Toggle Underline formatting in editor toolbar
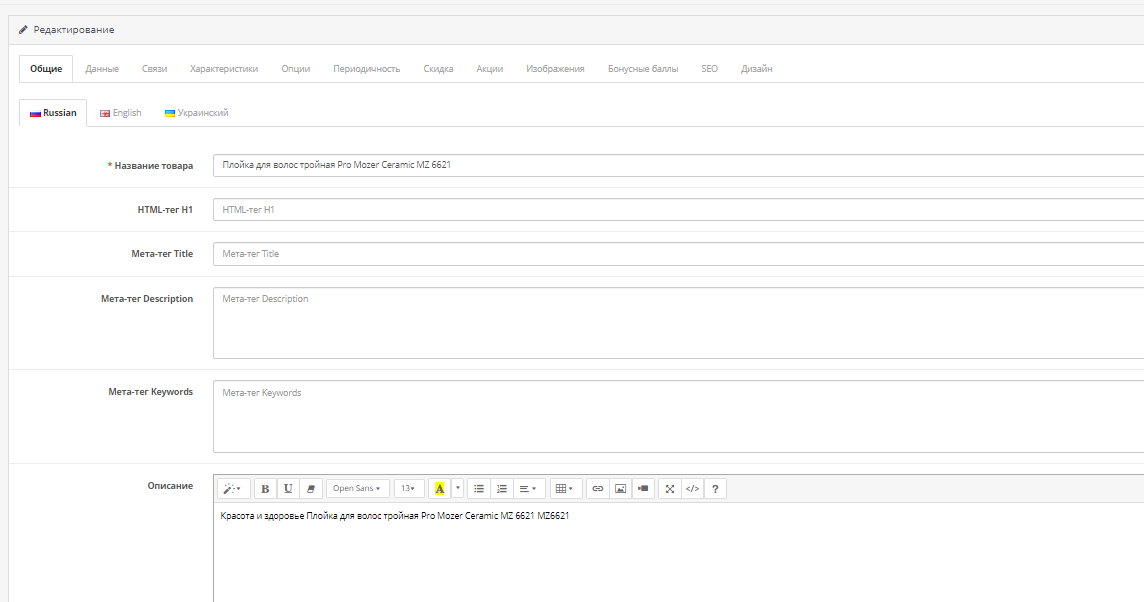The height and width of the screenshot is (602, 1144). coord(288,489)
